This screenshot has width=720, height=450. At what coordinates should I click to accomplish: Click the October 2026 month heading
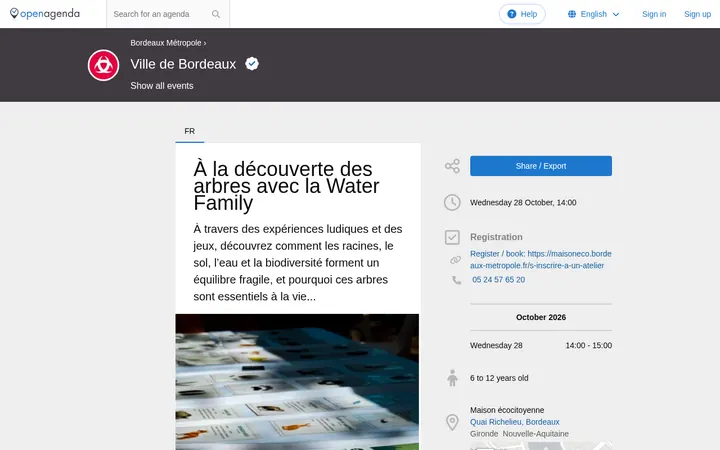click(x=540, y=317)
